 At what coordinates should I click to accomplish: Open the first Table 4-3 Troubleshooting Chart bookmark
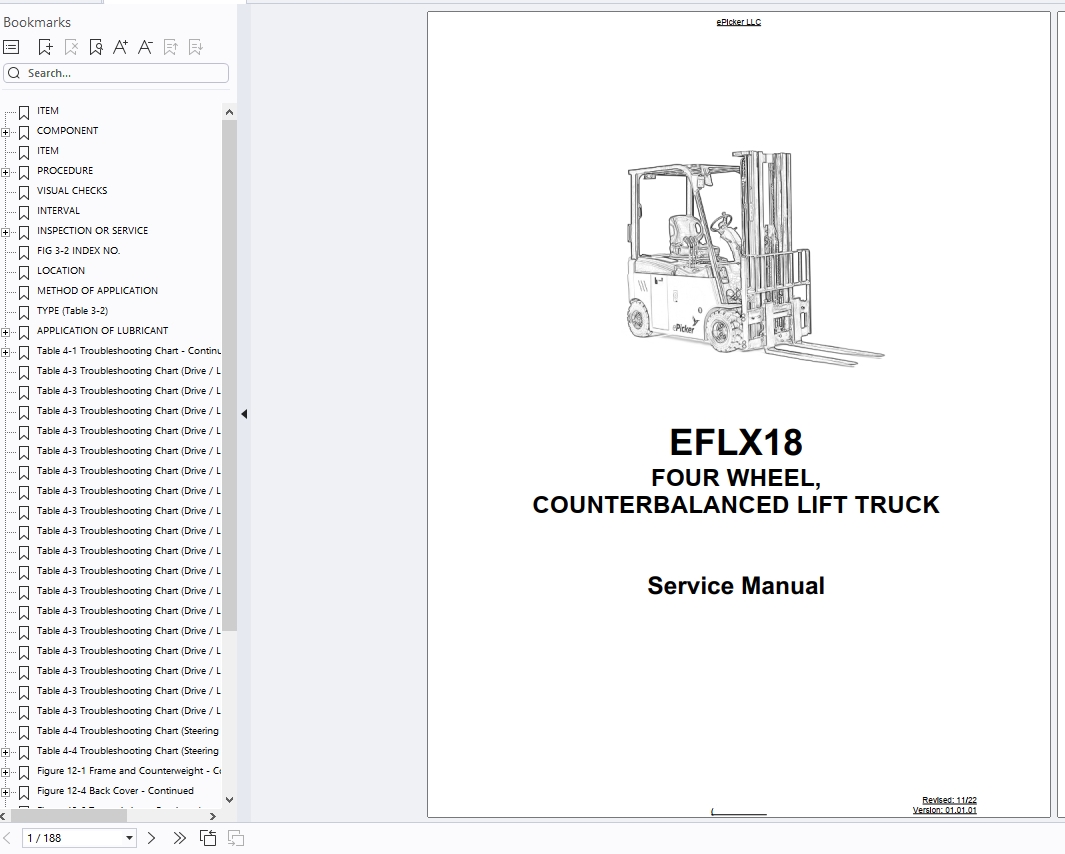(x=128, y=370)
